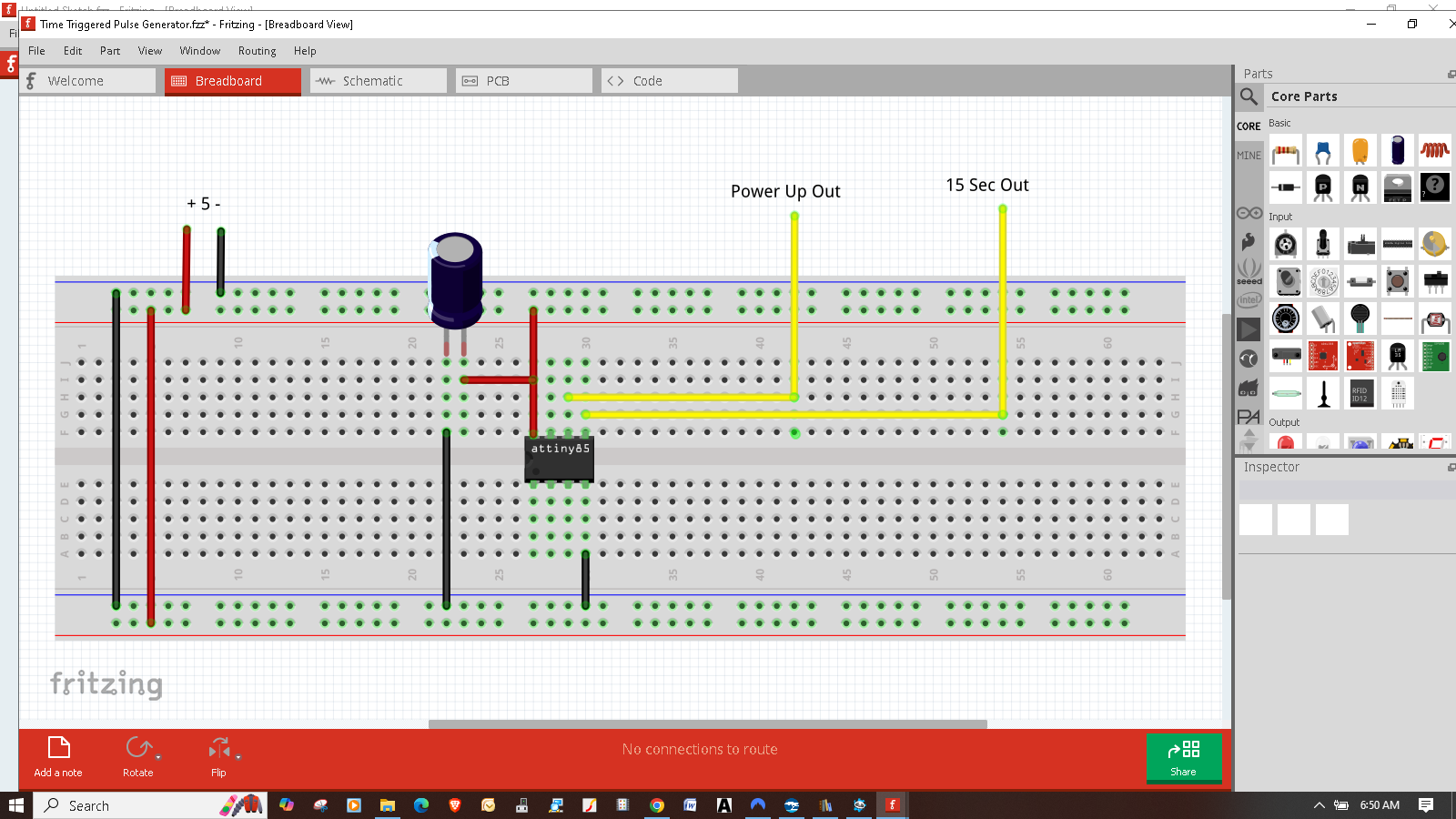Screen dimensions: 1456x819
Task: Open the parts search magnifier
Action: pyautogui.click(x=1249, y=96)
